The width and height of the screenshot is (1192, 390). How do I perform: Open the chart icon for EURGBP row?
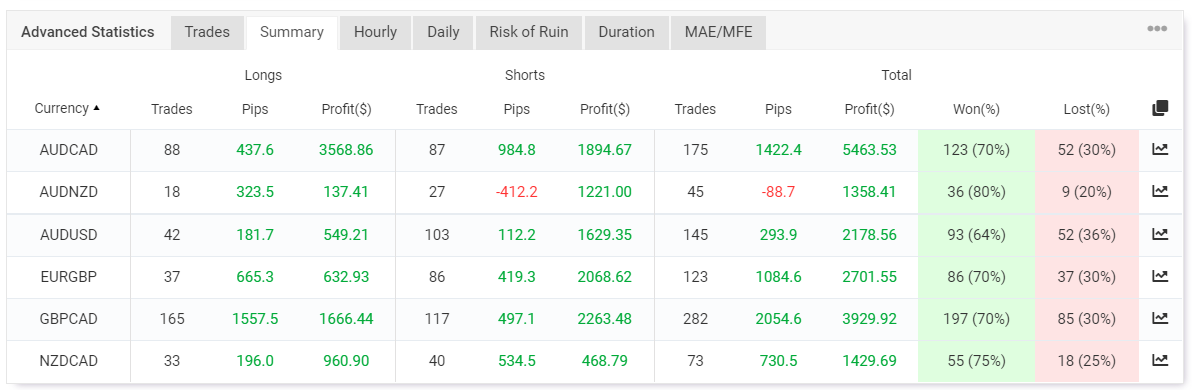tap(1159, 276)
